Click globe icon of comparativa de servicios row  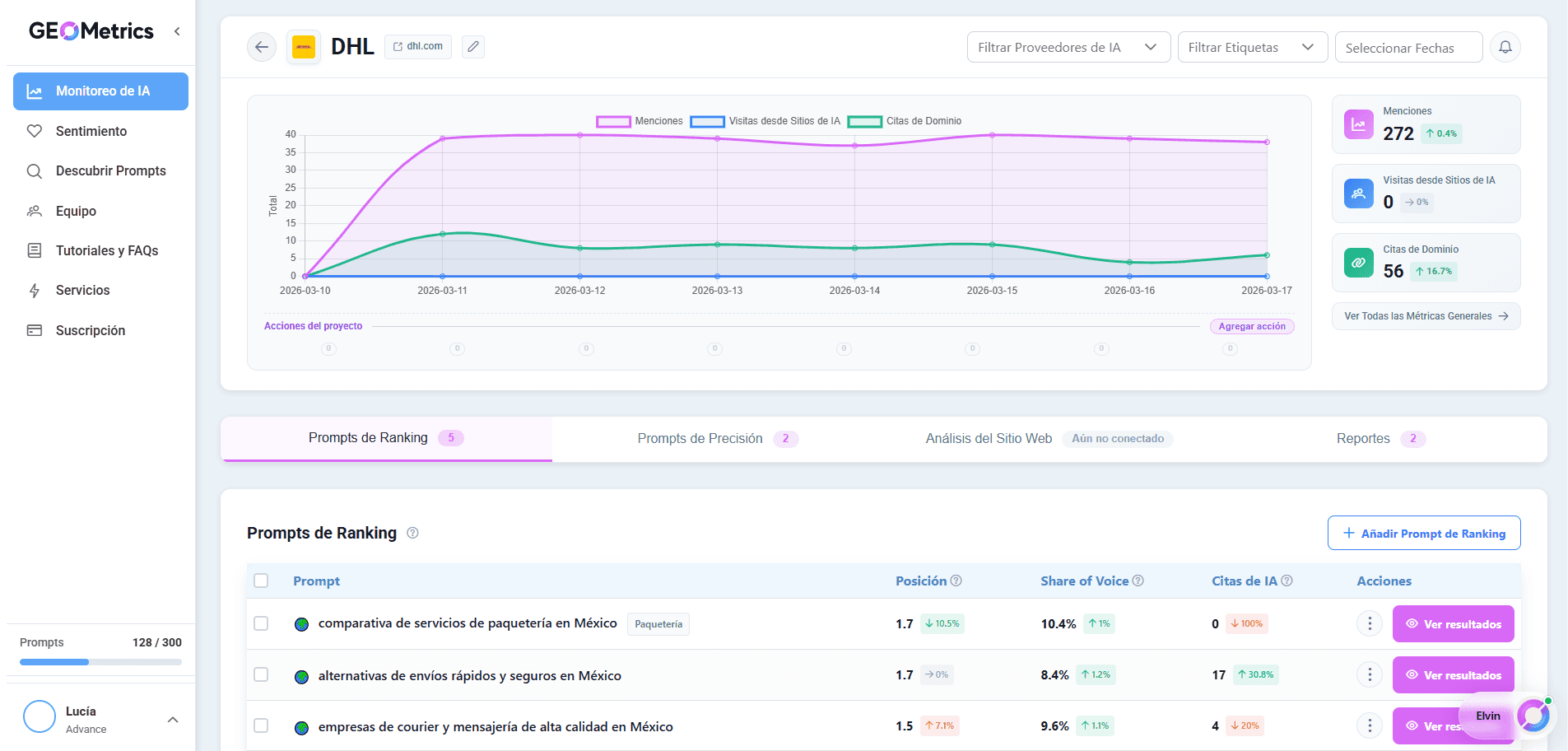pos(301,624)
